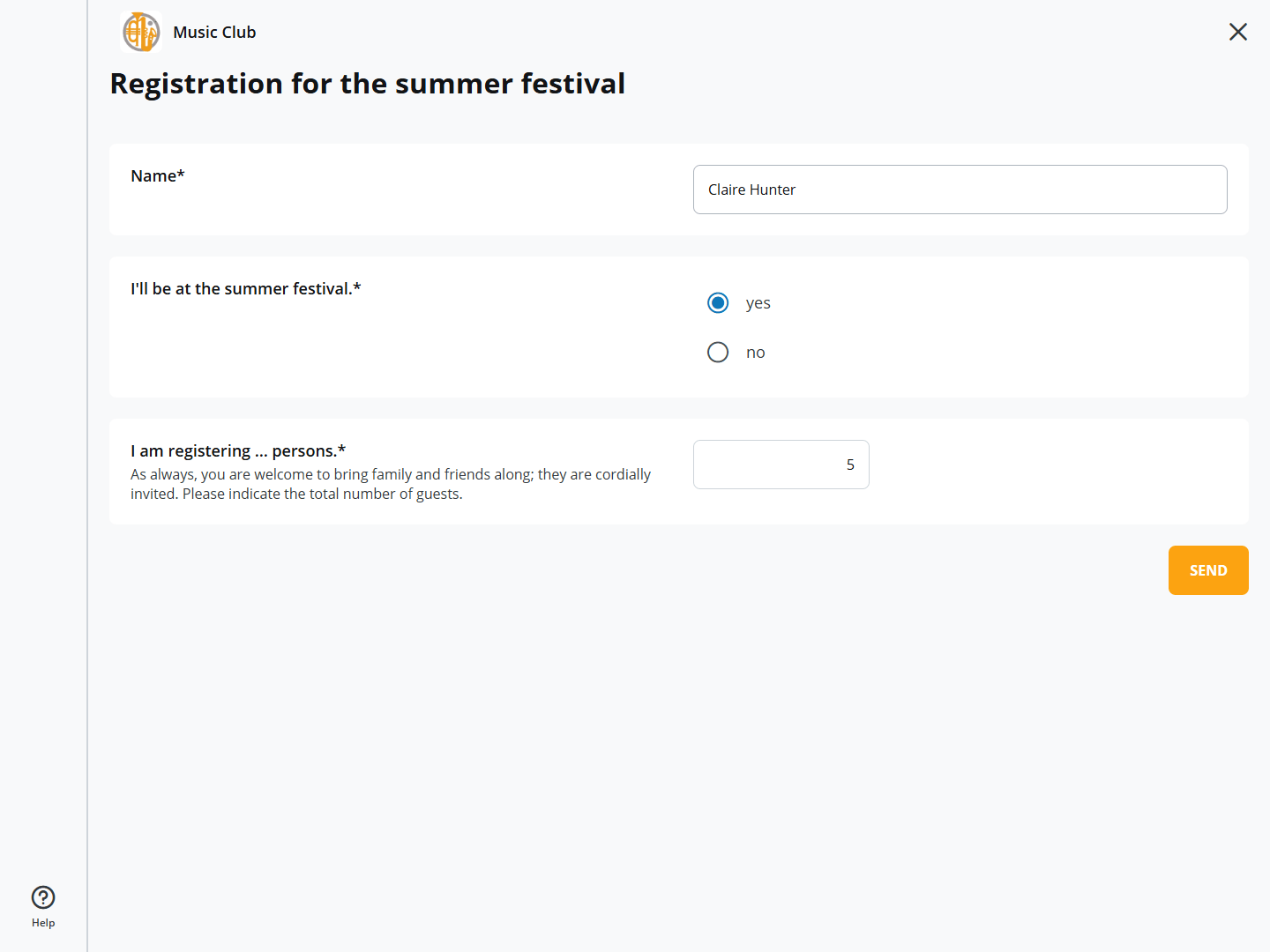Image resolution: width=1270 pixels, height=952 pixels.
Task: Click the "yes" option label text
Action: point(758,303)
